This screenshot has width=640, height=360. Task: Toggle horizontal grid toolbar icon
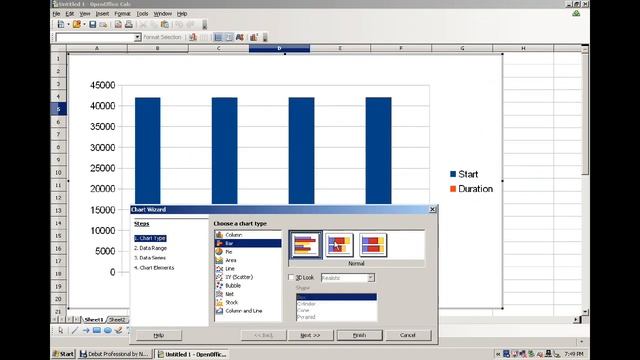[x=218, y=38]
